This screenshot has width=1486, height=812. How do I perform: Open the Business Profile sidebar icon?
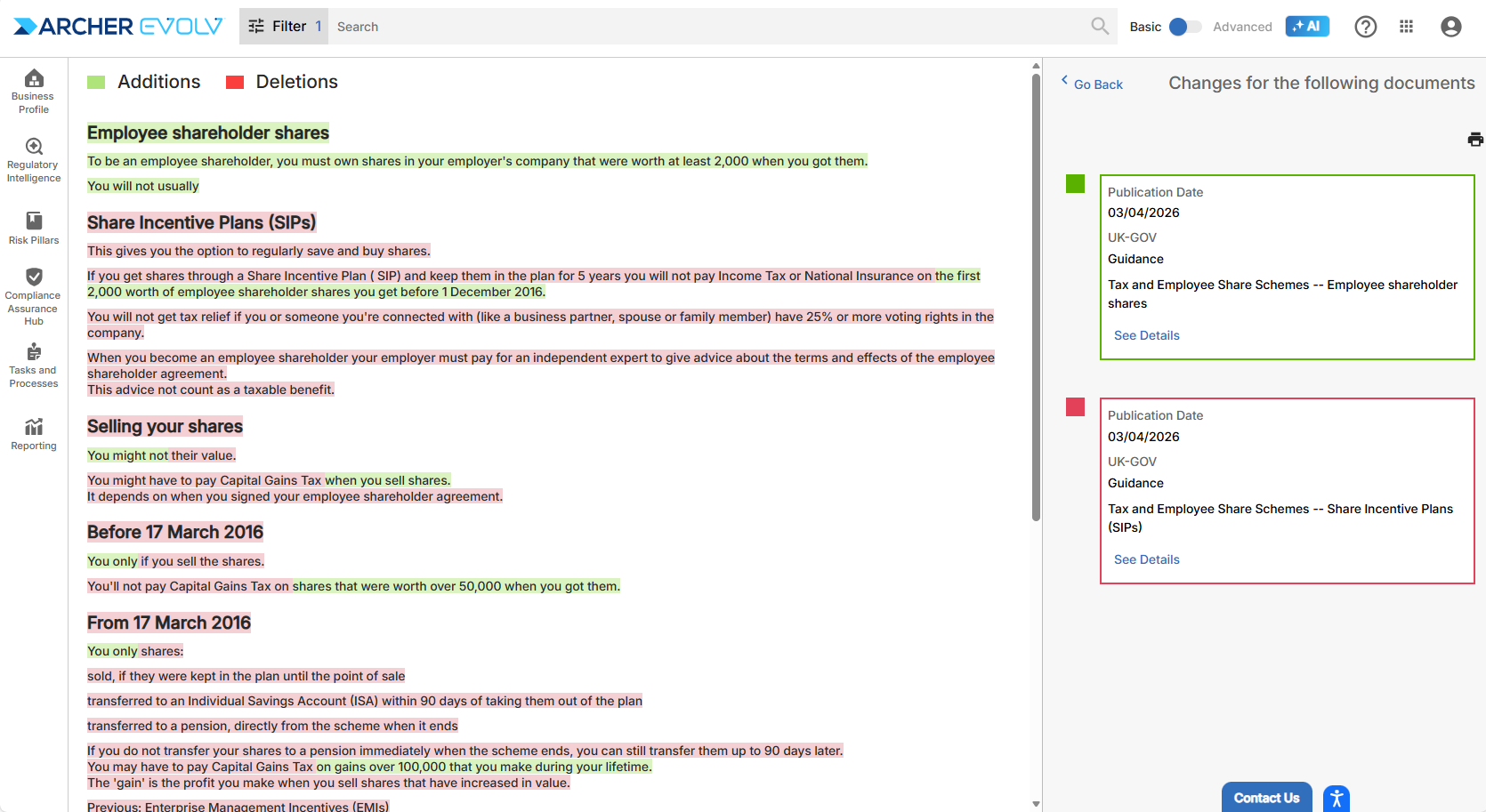[x=34, y=91]
